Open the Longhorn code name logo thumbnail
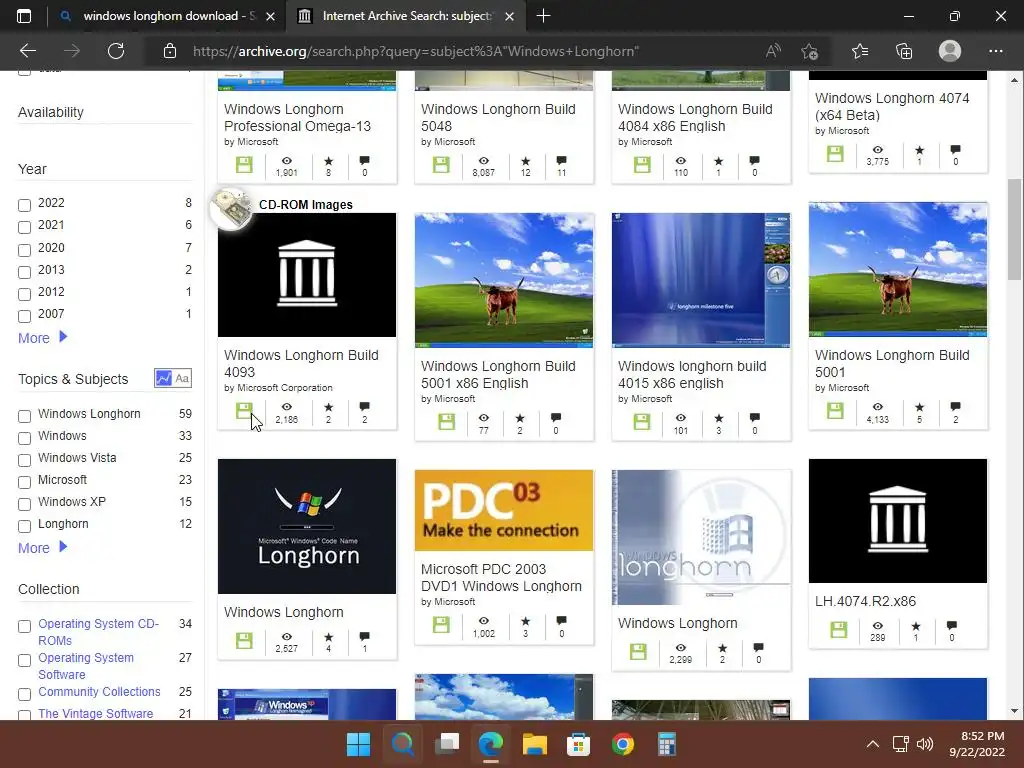1024x768 pixels. (x=307, y=526)
